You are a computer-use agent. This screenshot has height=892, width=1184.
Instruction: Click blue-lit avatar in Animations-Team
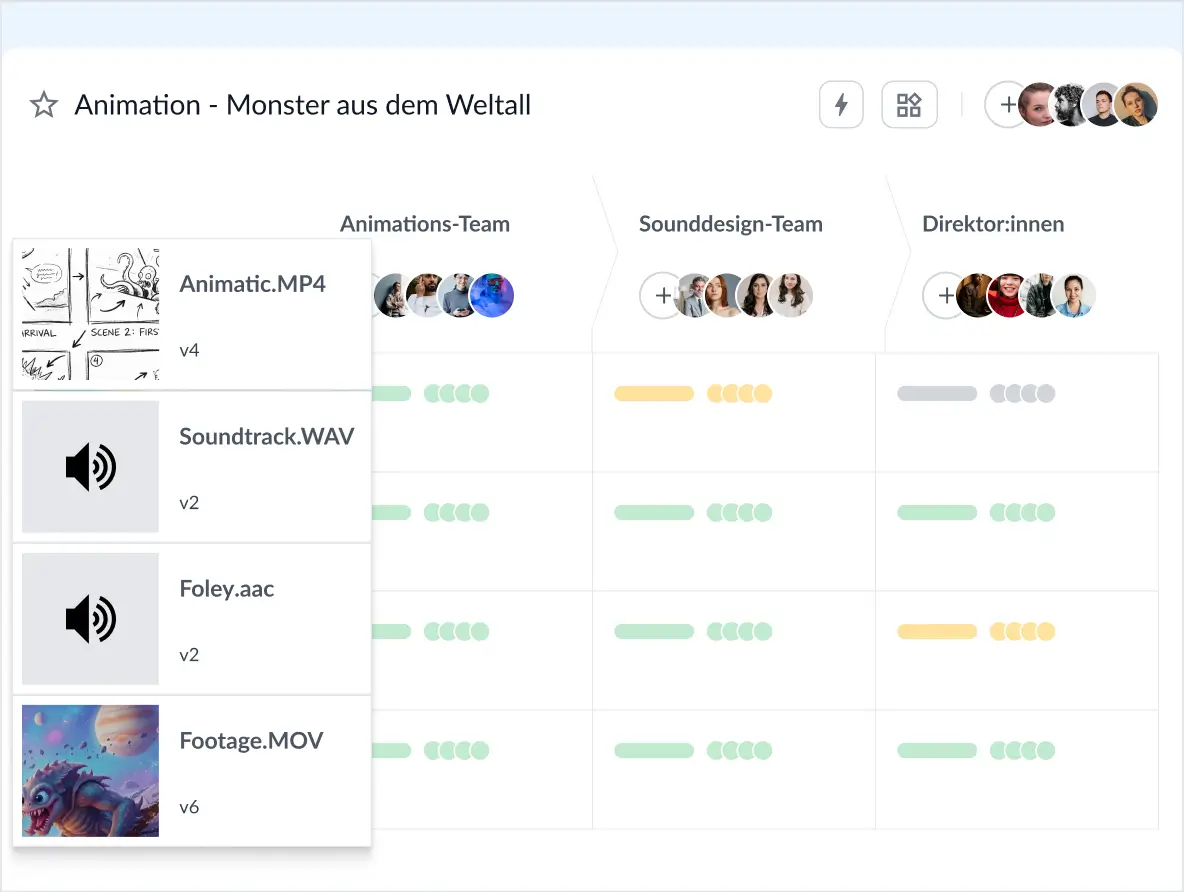pyautogui.click(x=492, y=295)
